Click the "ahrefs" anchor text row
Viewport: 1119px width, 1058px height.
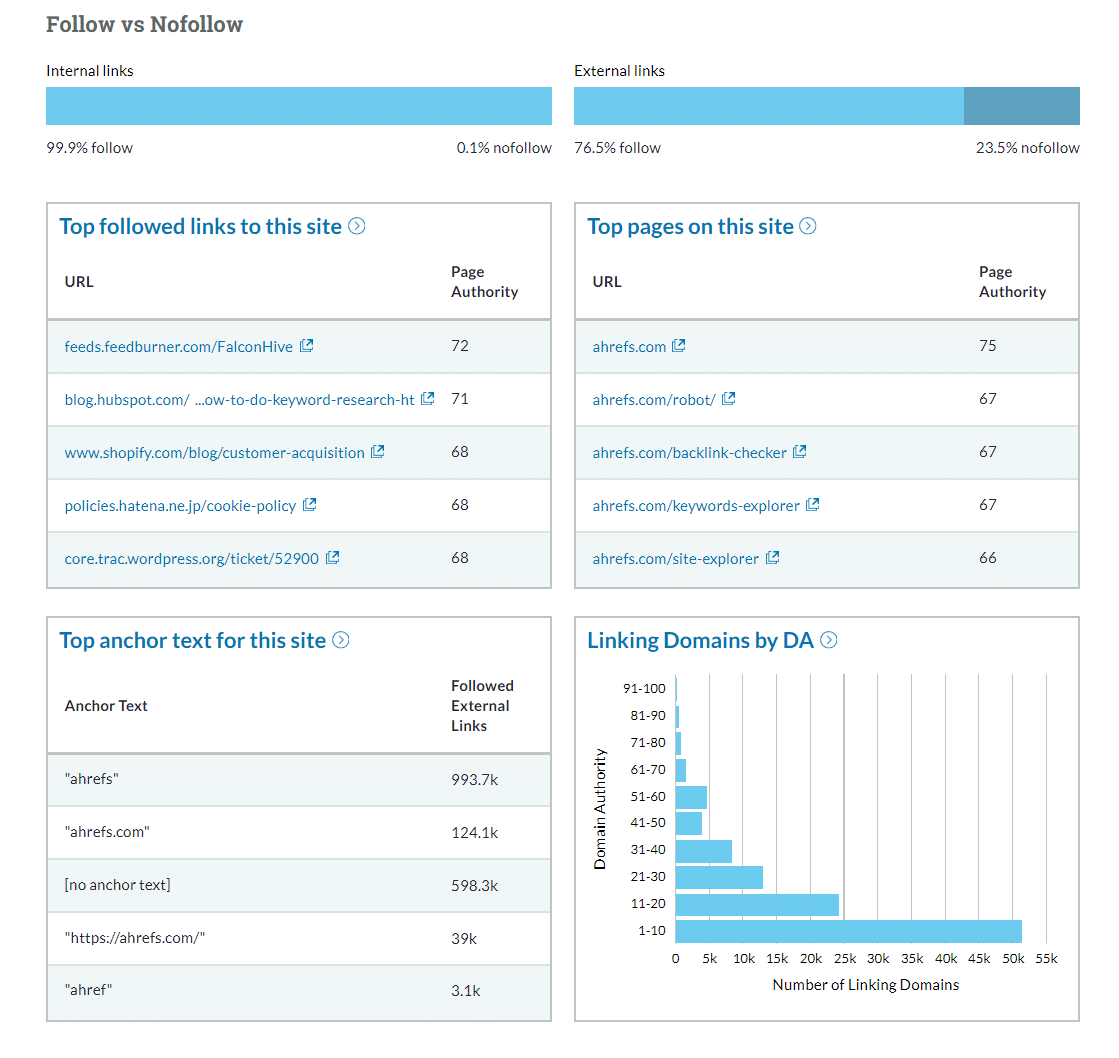pyautogui.click(x=299, y=780)
